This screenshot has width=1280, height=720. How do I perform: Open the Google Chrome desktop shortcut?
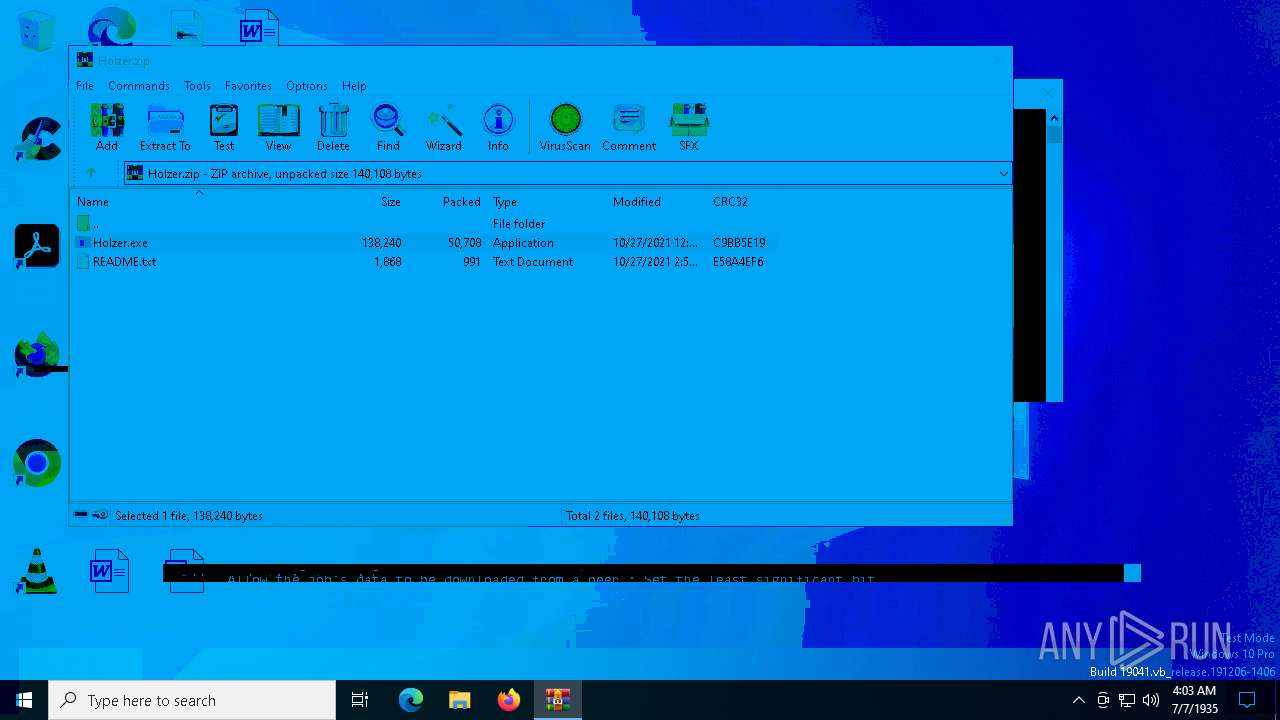tap(37, 463)
